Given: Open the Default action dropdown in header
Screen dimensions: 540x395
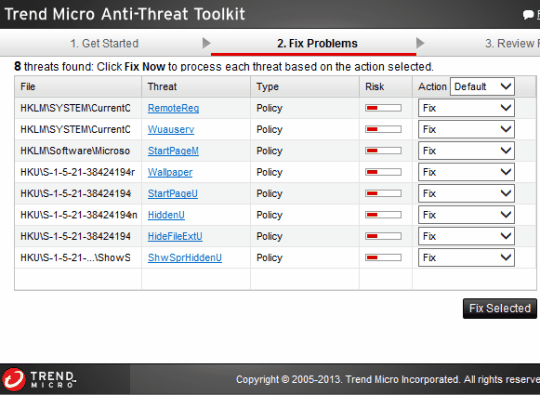Looking at the screenshot, I should [x=482, y=86].
